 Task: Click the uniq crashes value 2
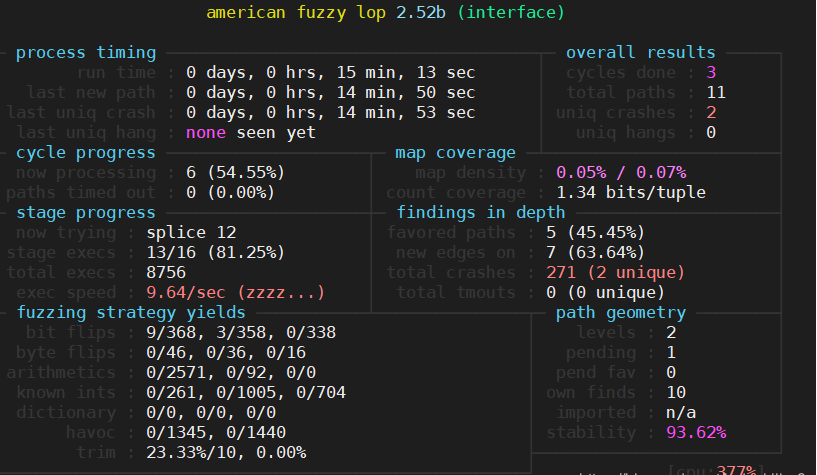(x=711, y=112)
